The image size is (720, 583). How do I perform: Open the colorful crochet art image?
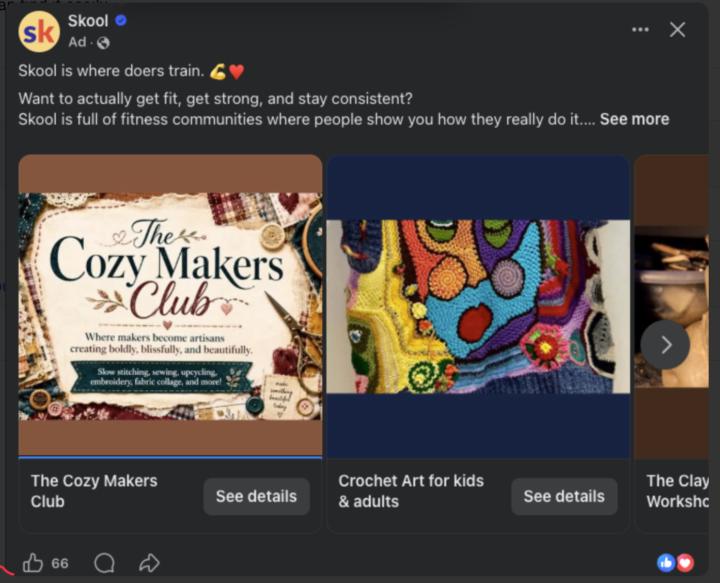pos(478,306)
